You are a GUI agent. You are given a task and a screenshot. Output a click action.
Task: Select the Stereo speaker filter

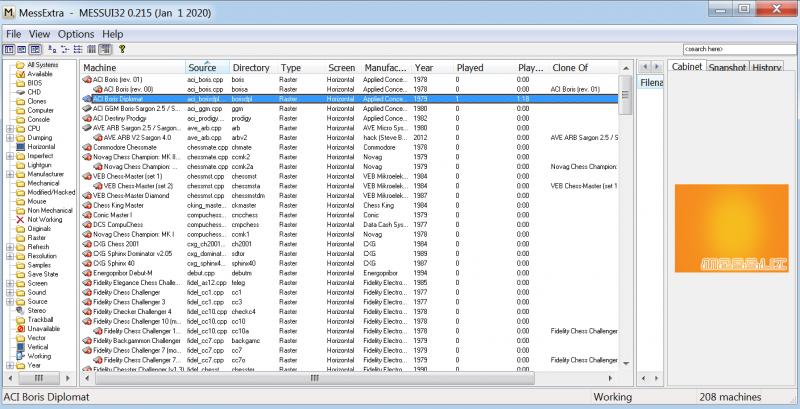(x=36, y=310)
